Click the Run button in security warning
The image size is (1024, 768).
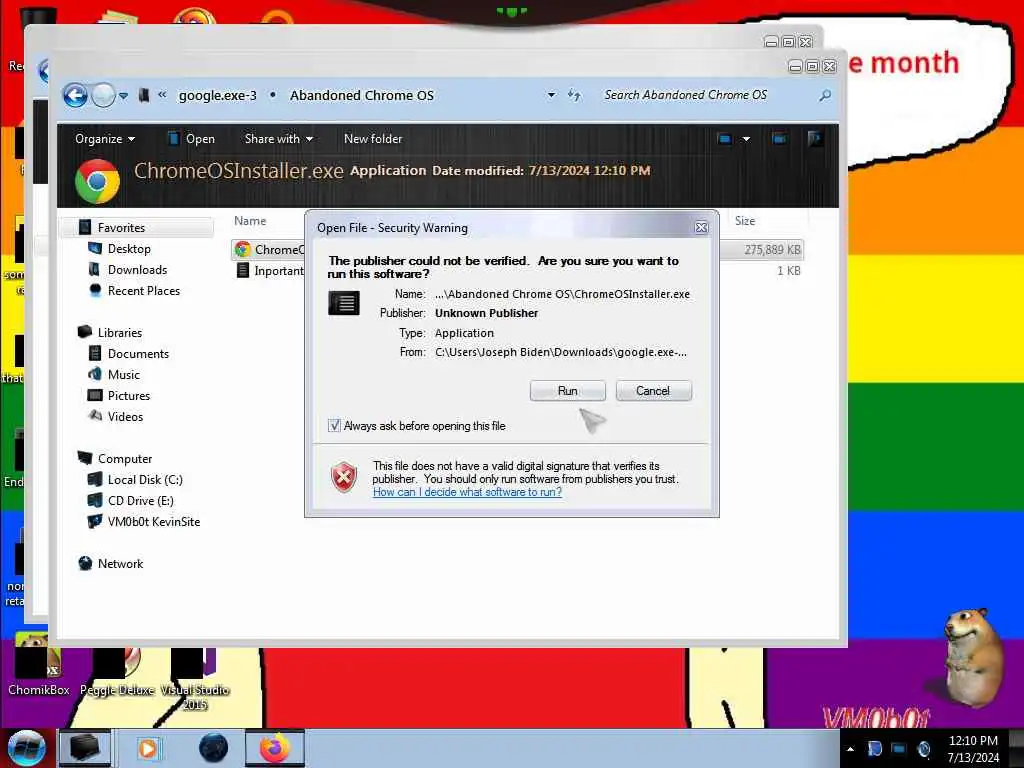[567, 391]
